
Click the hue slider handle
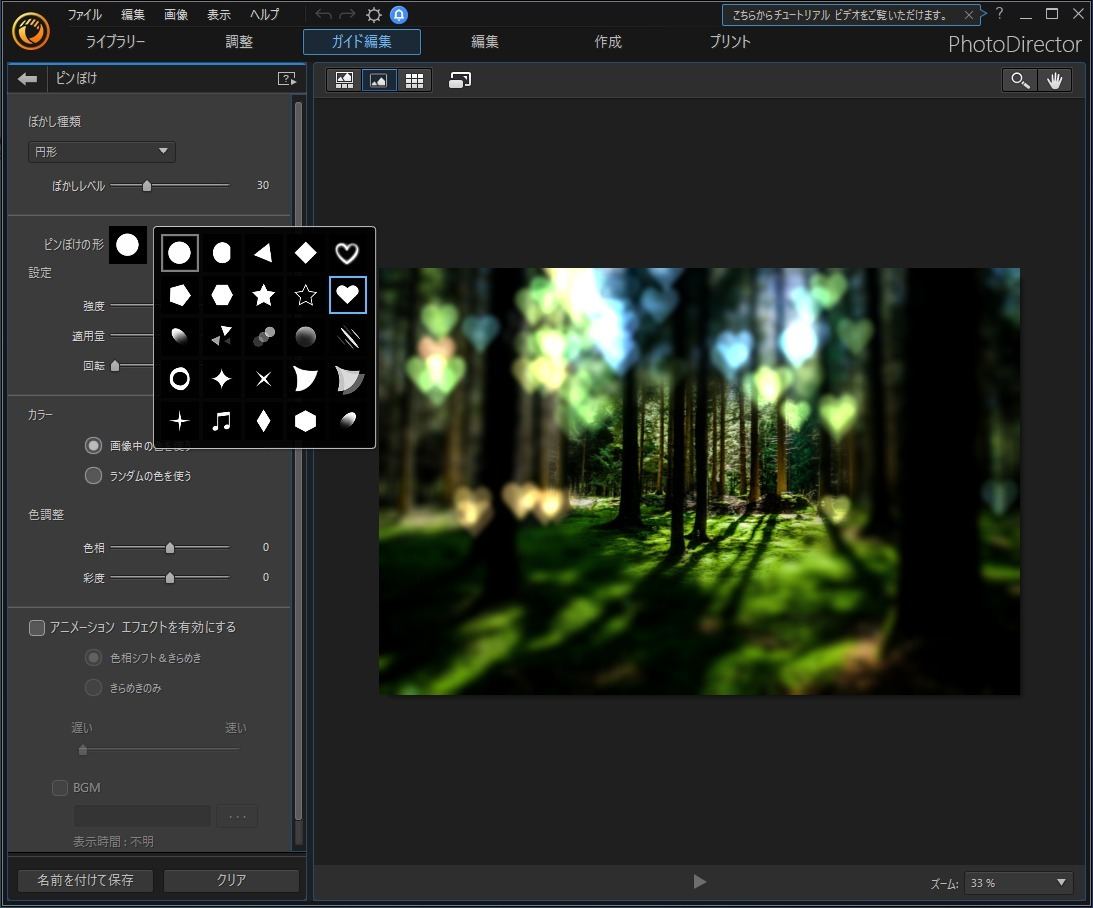(x=169, y=548)
